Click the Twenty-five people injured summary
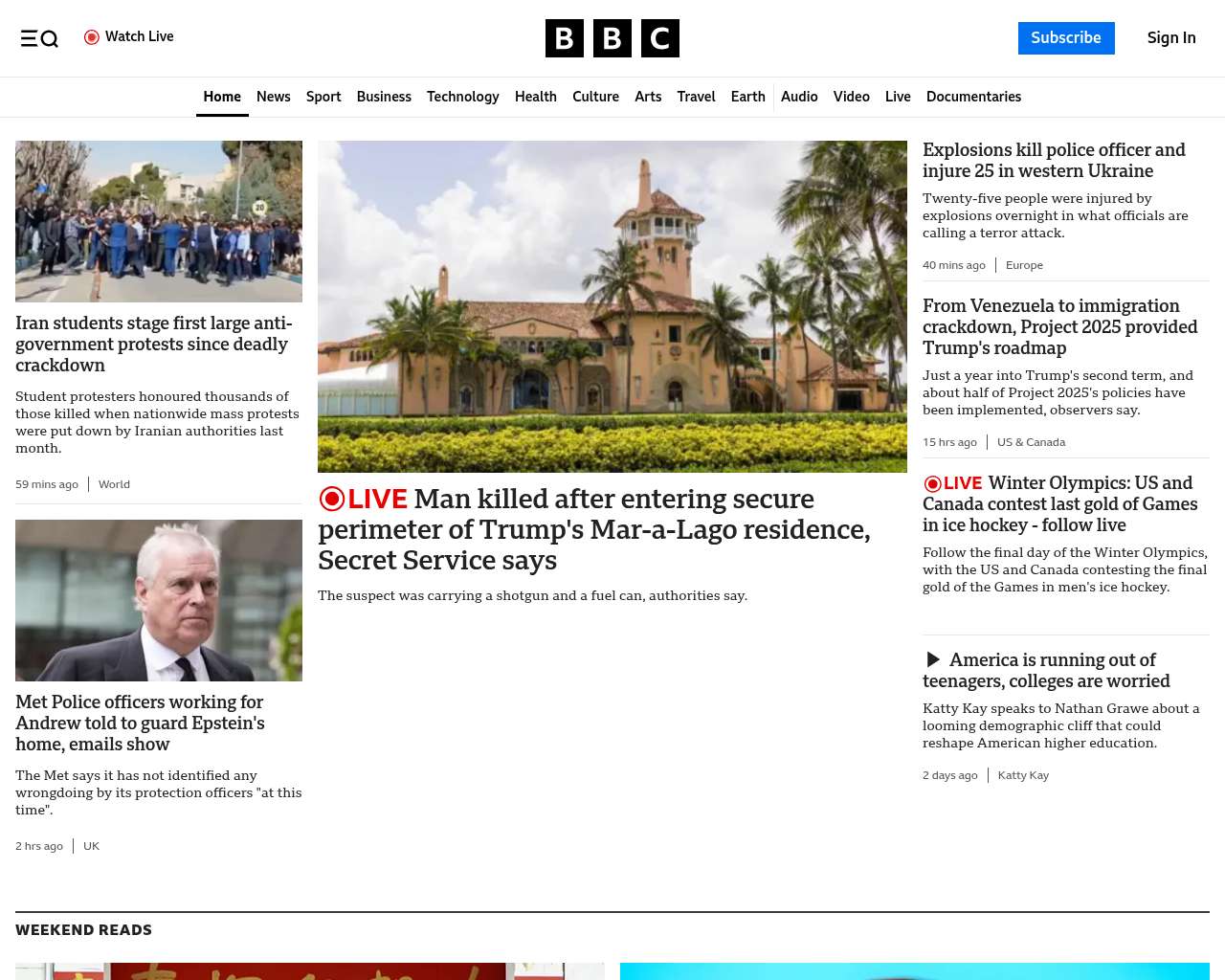The image size is (1225, 980). point(1056,215)
